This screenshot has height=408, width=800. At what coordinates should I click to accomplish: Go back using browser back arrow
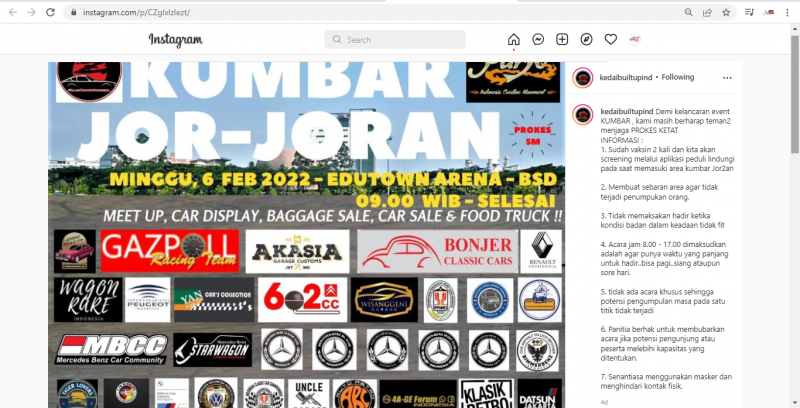tap(13, 12)
